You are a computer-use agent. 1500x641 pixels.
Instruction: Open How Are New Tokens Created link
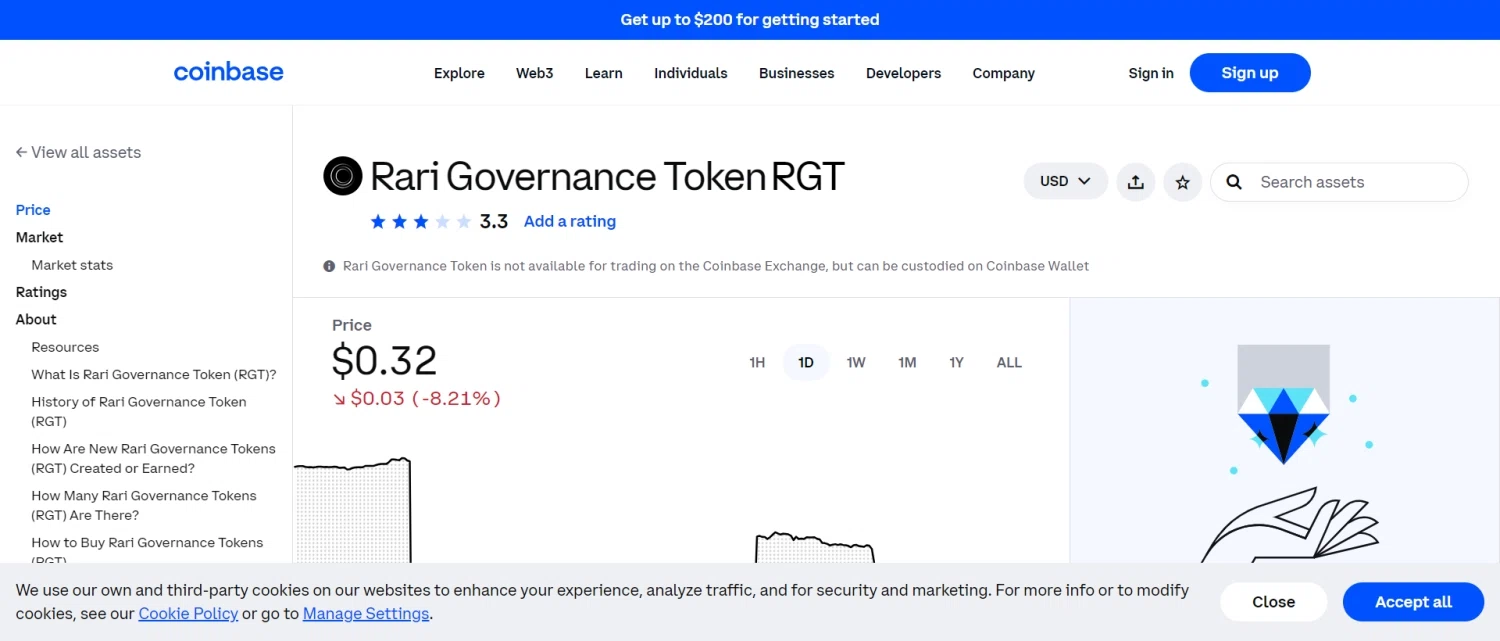coord(154,458)
